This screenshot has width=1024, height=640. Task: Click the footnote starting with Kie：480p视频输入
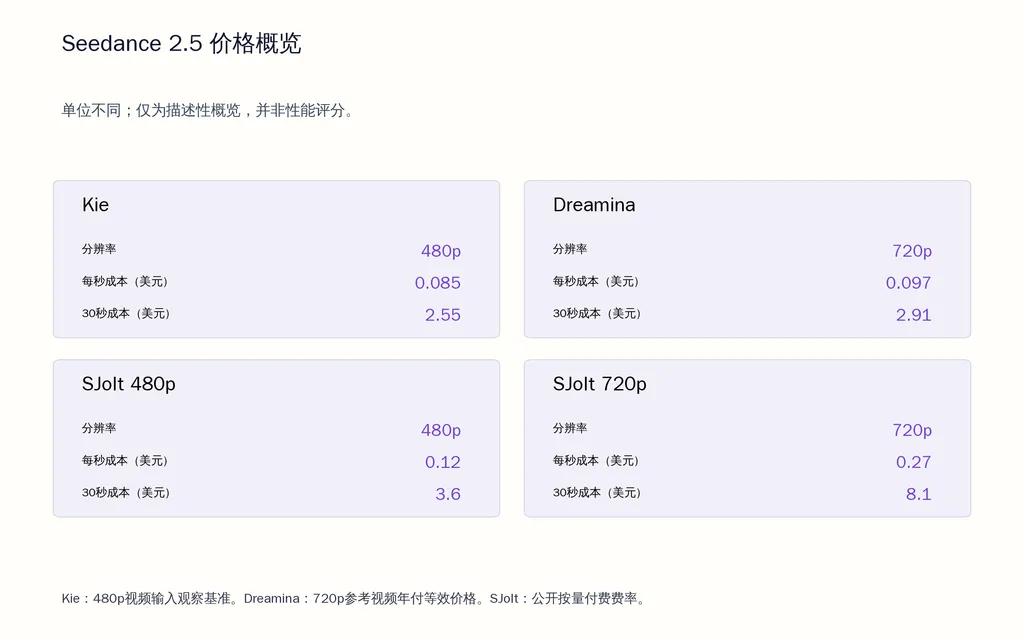tap(355, 599)
